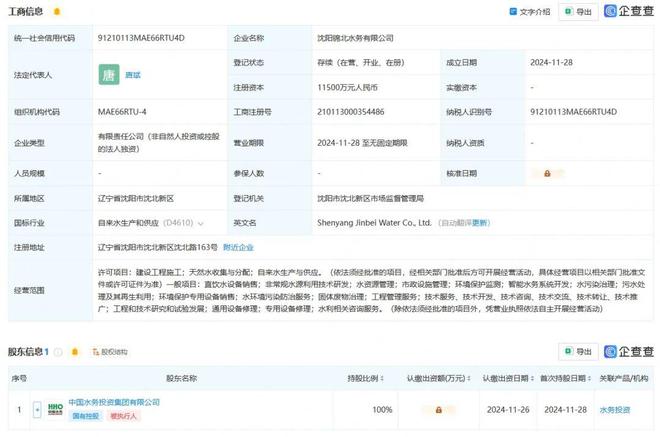Select registered capital 11500万元人民币
This screenshot has height=437, width=660.
pyautogui.click(x=347, y=88)
